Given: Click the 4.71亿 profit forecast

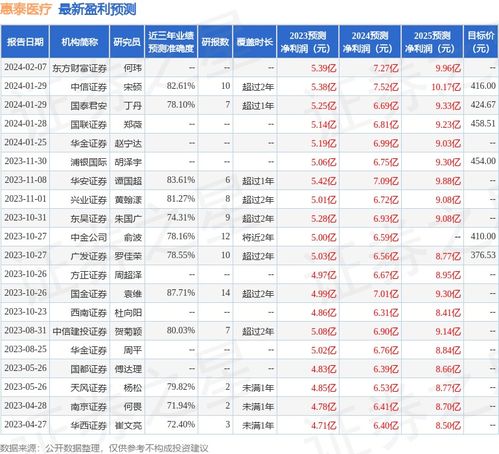Looking at the screenshot, I should pyautogui.click(x=324, y=426).
